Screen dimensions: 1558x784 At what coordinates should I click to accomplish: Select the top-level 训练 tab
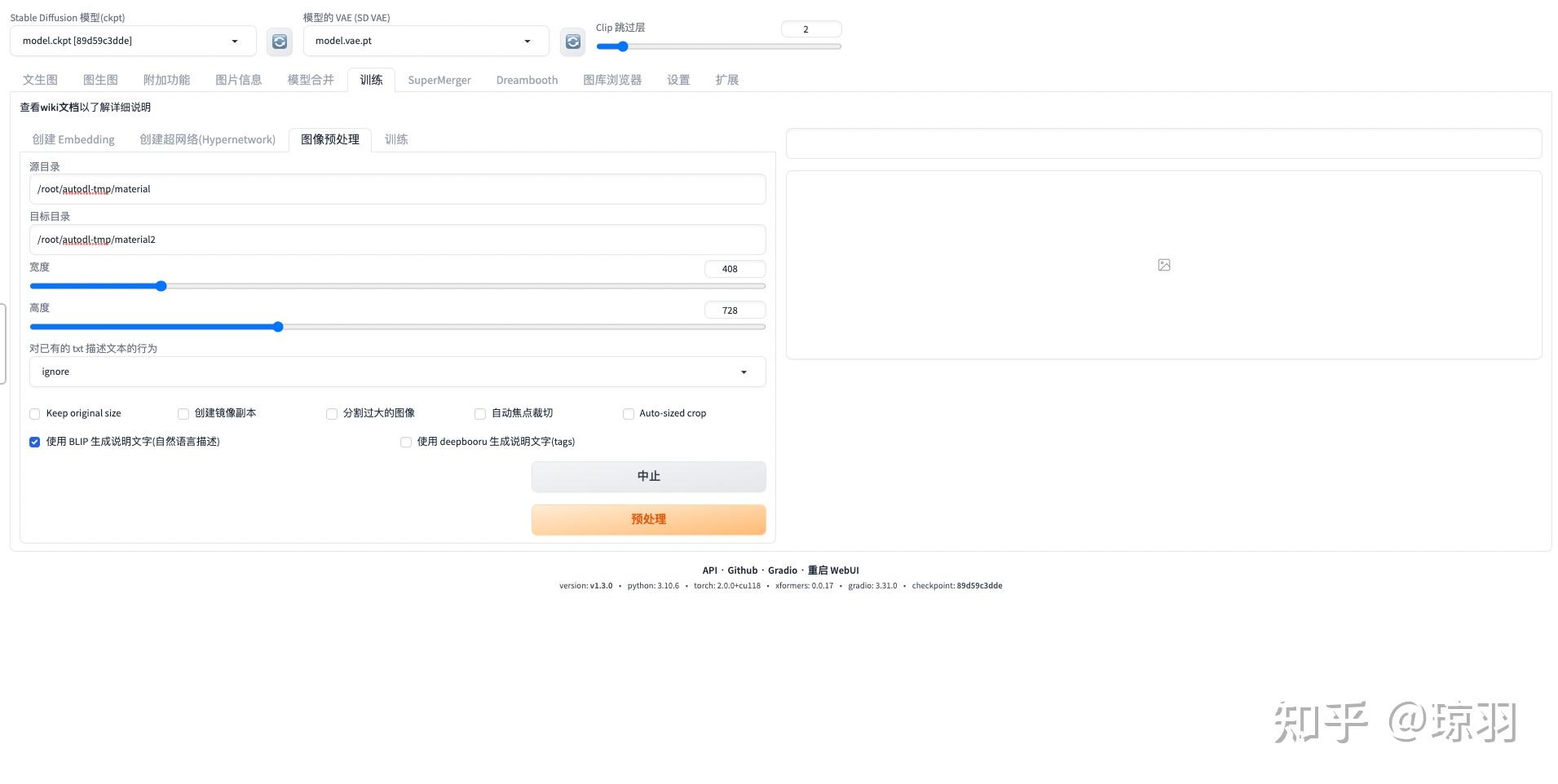[371, 80]
